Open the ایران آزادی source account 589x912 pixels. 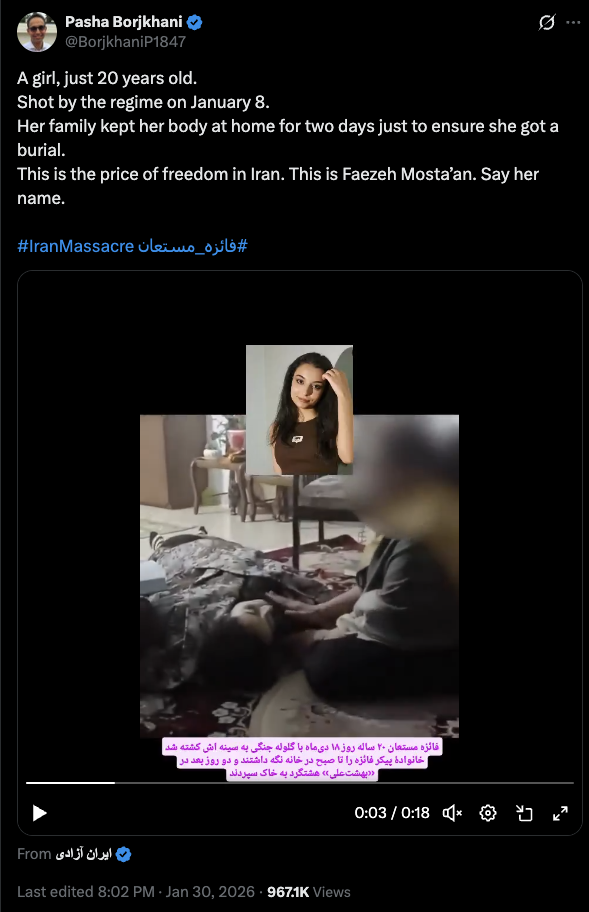tap(83, 854)
